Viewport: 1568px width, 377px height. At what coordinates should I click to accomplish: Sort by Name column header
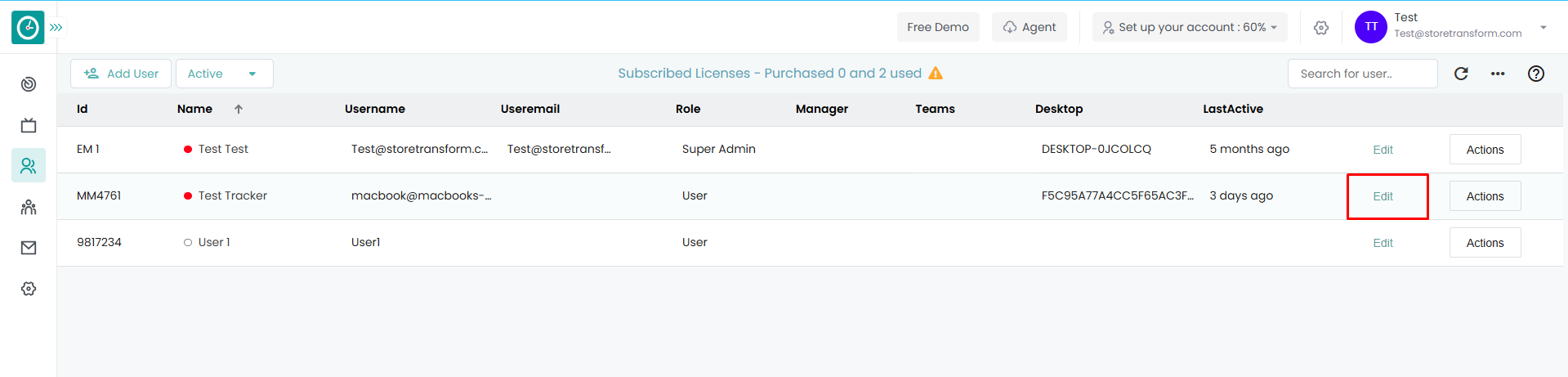194,109
